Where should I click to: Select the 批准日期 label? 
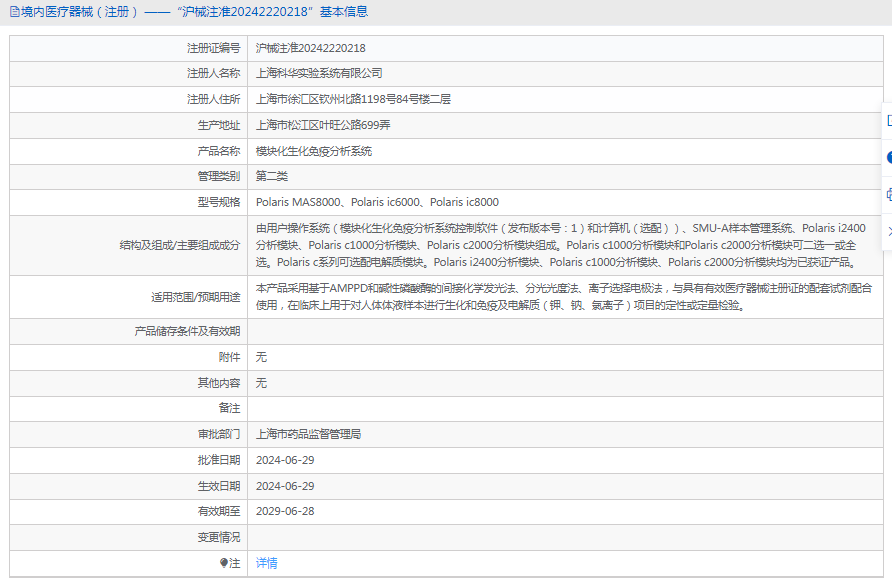tap(219, 460)
